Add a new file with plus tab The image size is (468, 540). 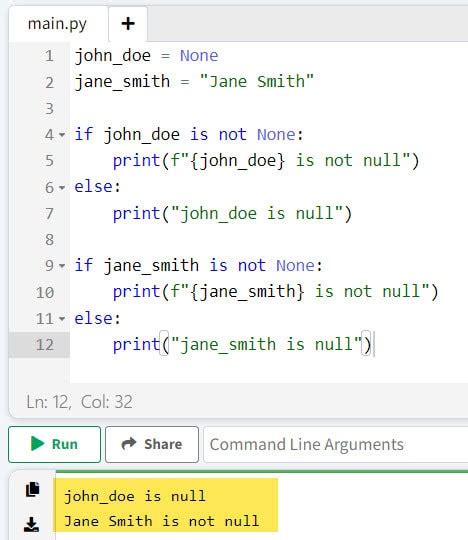click(128, 24)
